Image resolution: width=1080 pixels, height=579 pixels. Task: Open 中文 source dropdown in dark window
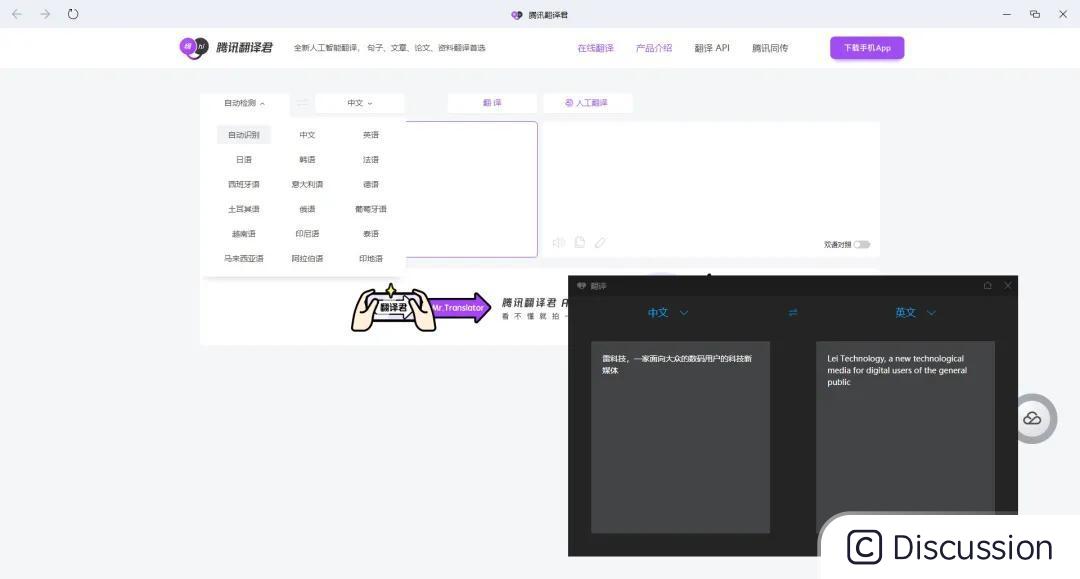click(x=667, y=313)
